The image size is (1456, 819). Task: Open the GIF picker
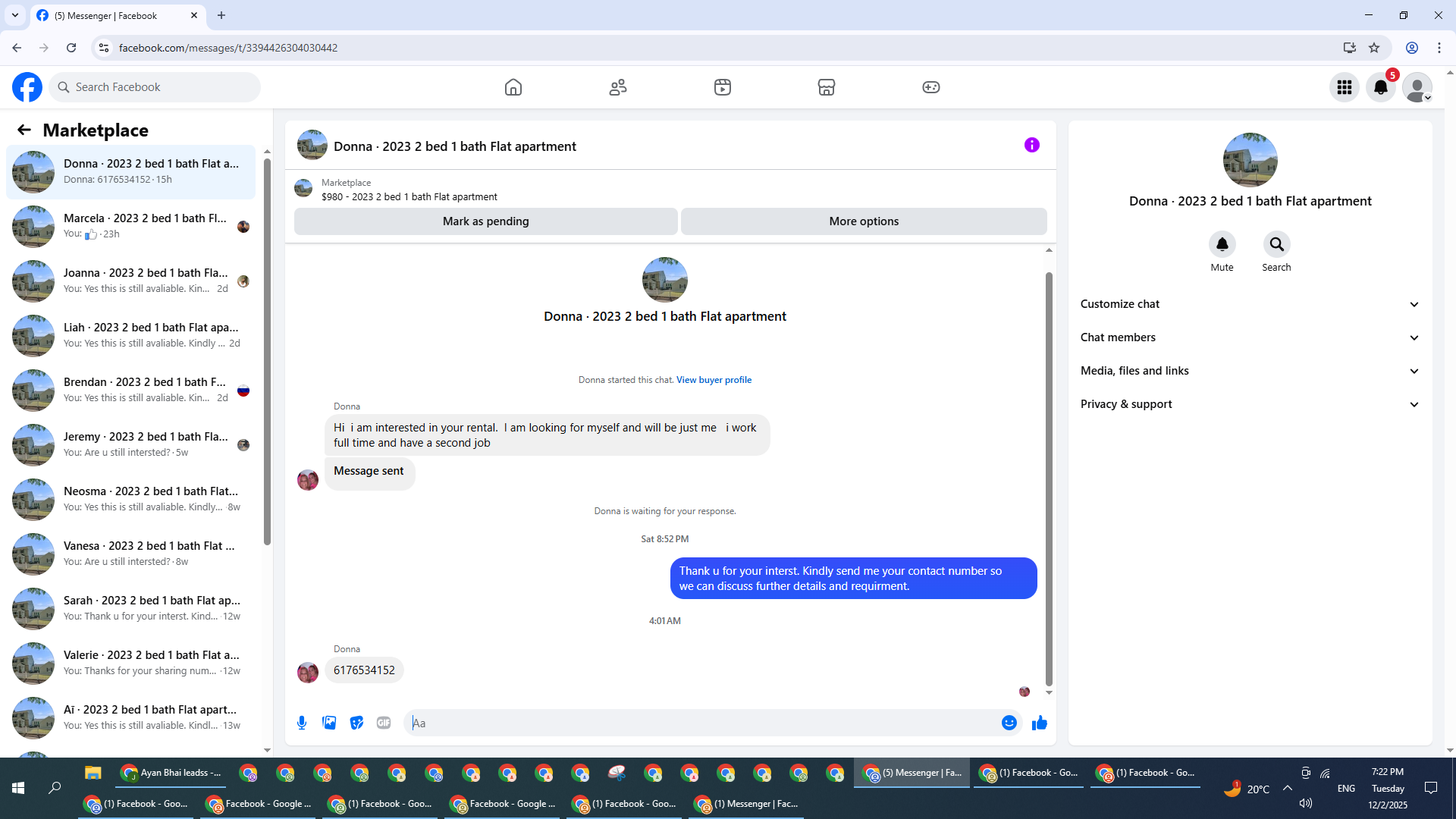coord(384,723)
